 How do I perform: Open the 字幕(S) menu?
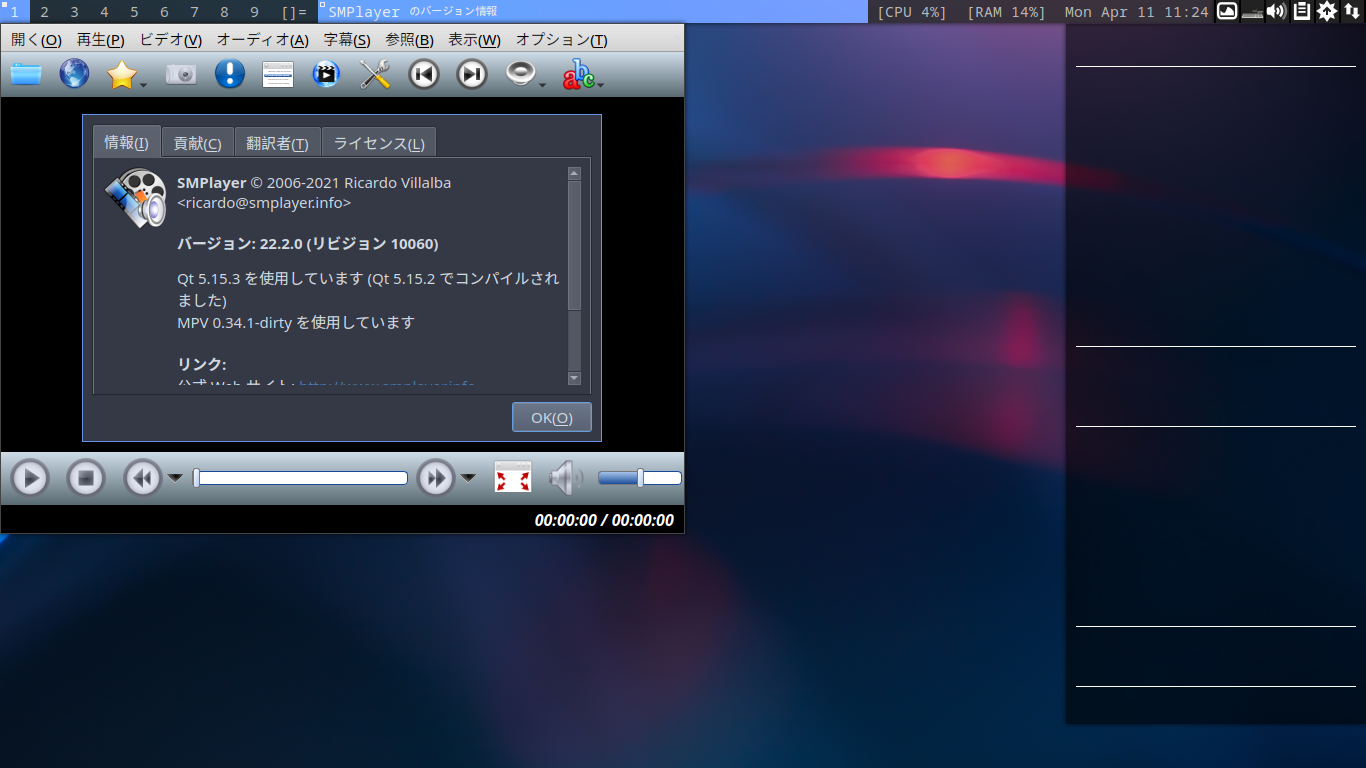[x=347, y=40]
